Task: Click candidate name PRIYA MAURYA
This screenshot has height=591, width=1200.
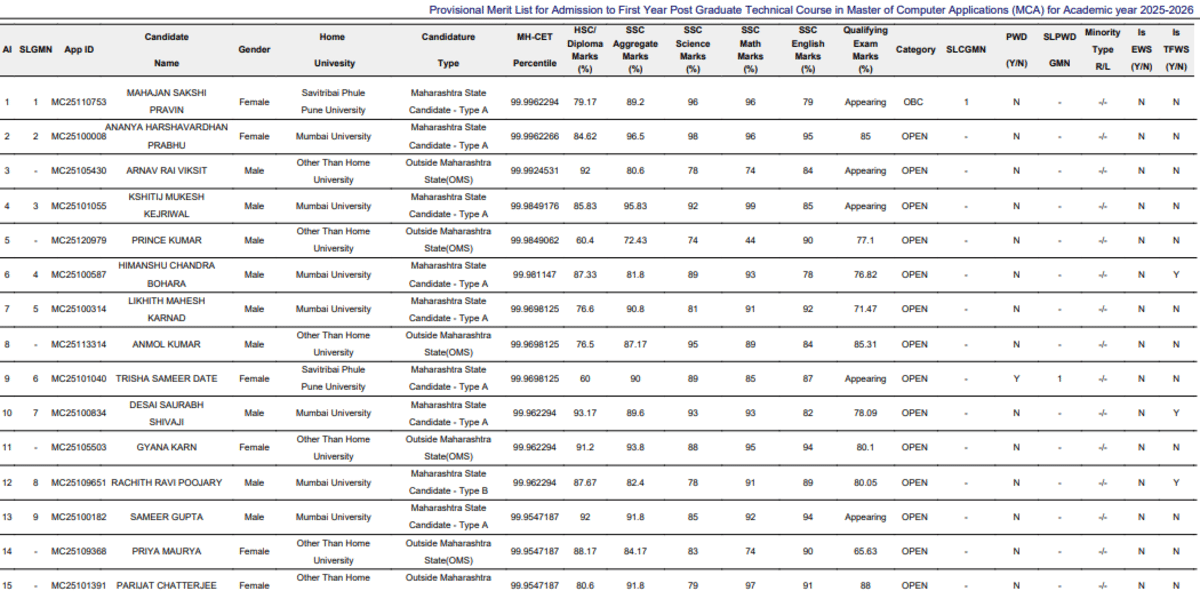Action: click(x=167, y=551)
